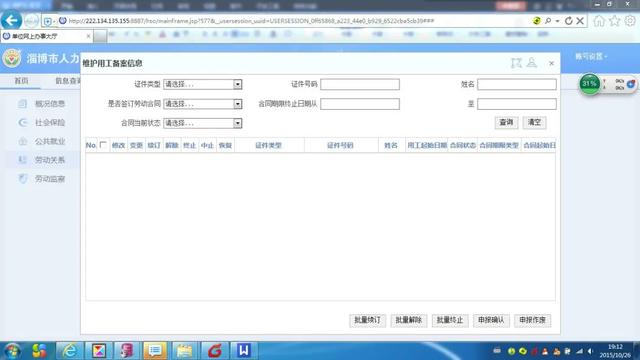Open the Windows Start button

pyautogui.click(x=12, y=351)
